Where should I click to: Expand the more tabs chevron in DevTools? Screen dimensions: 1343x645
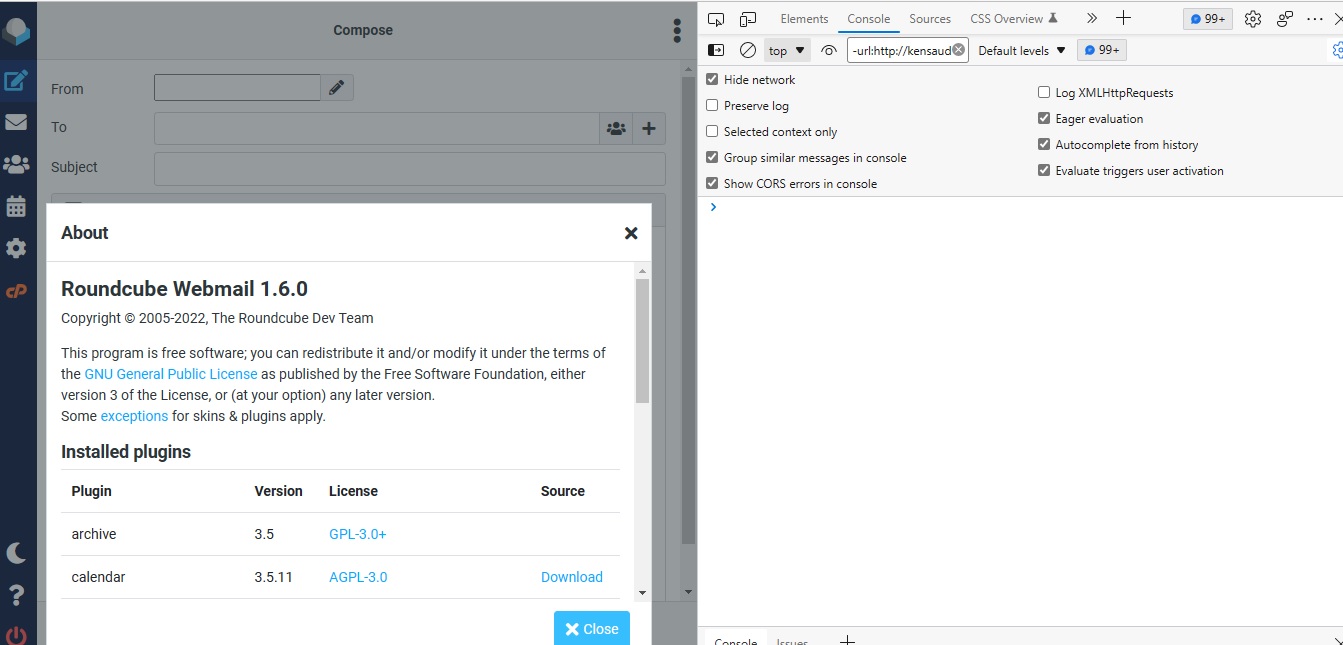(x=1091, y=17)
